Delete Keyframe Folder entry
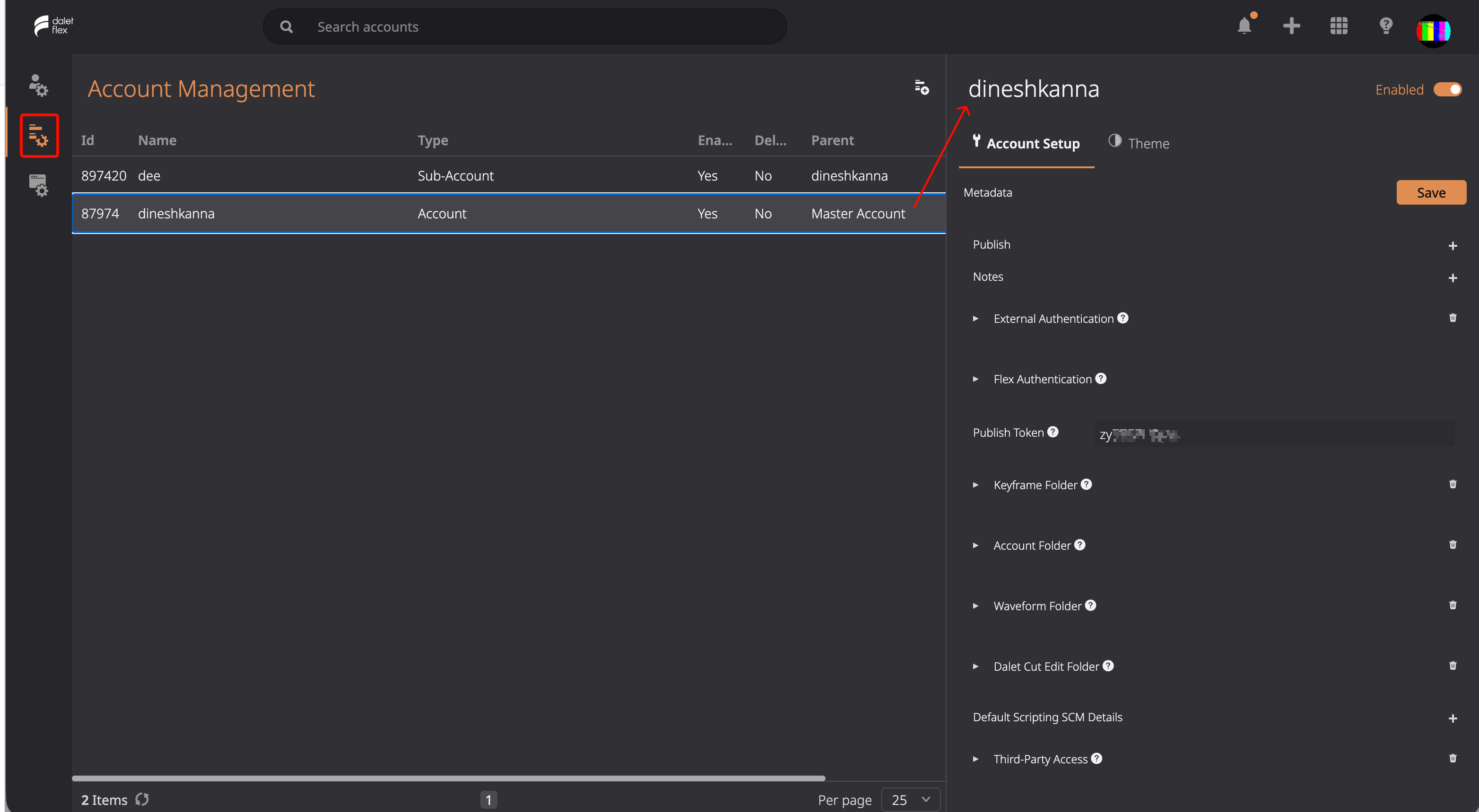This screenshot has width=1479, height=812. point(1453,484)
